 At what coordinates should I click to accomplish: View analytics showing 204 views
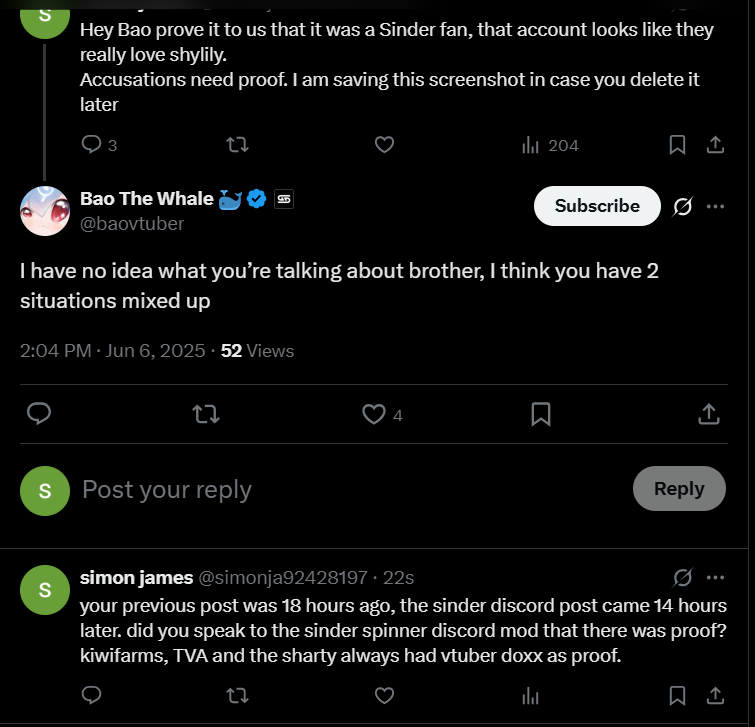coord(550,145)
